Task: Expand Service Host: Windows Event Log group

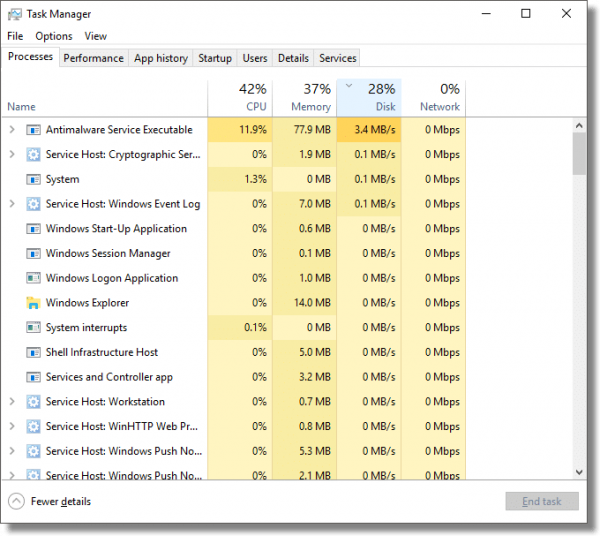Action: (x=12, y=204)
